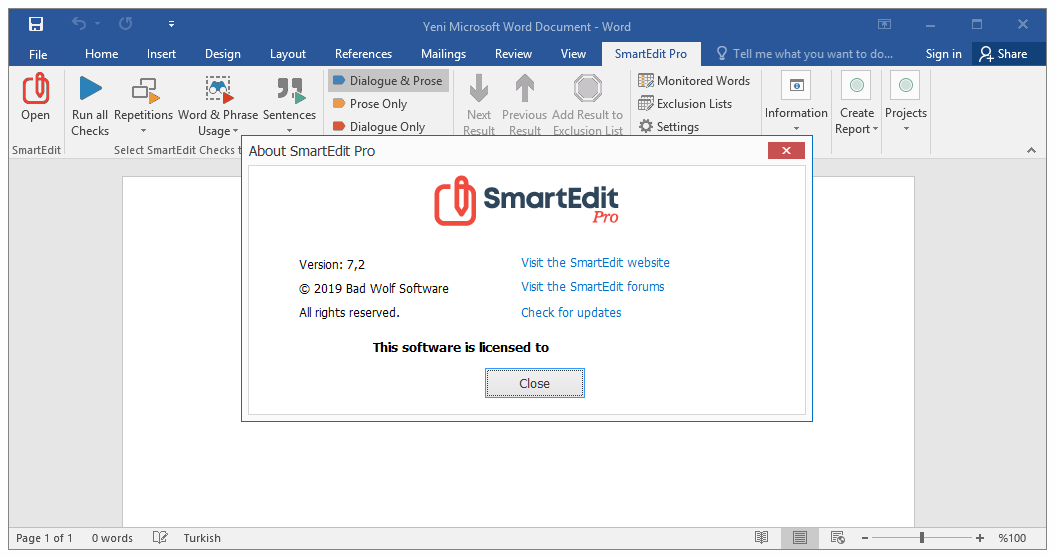Click the 0 words count
Screen dimensions: 1055x558
(x=112, y=538)
